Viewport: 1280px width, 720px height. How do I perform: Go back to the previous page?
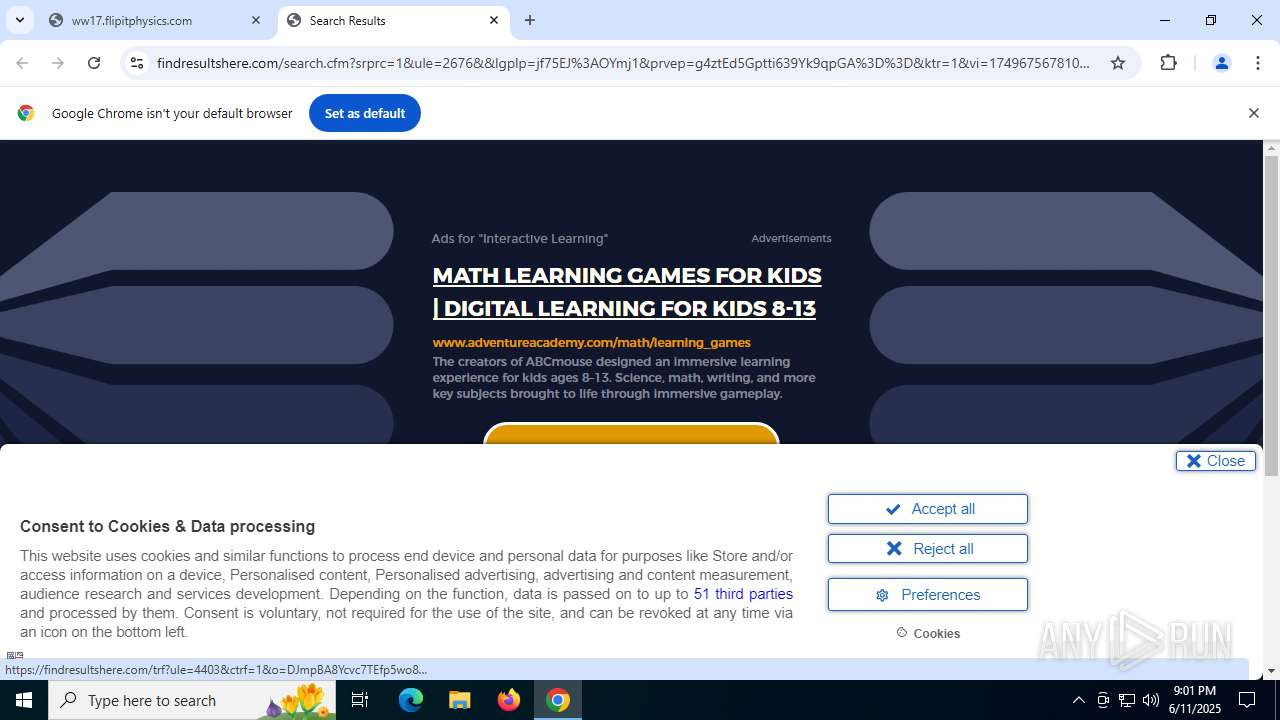(x=22, y=63)
